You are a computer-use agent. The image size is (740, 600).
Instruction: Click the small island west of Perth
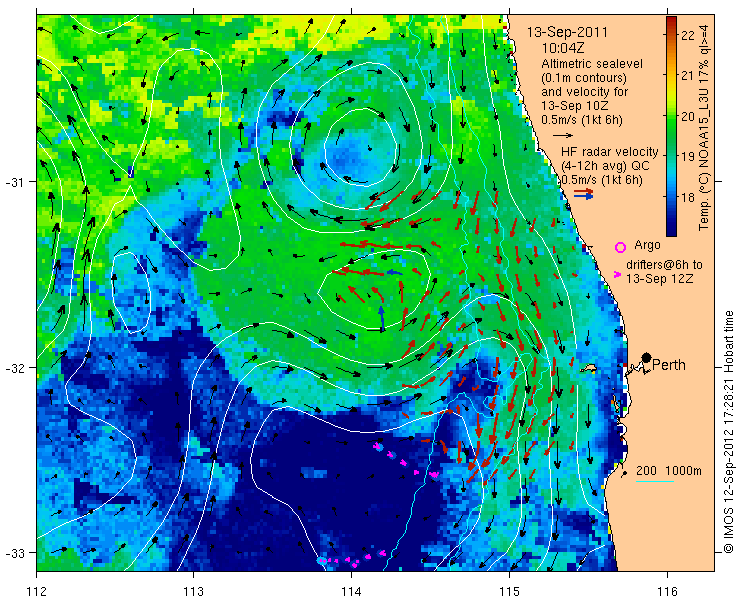point(588,367)
